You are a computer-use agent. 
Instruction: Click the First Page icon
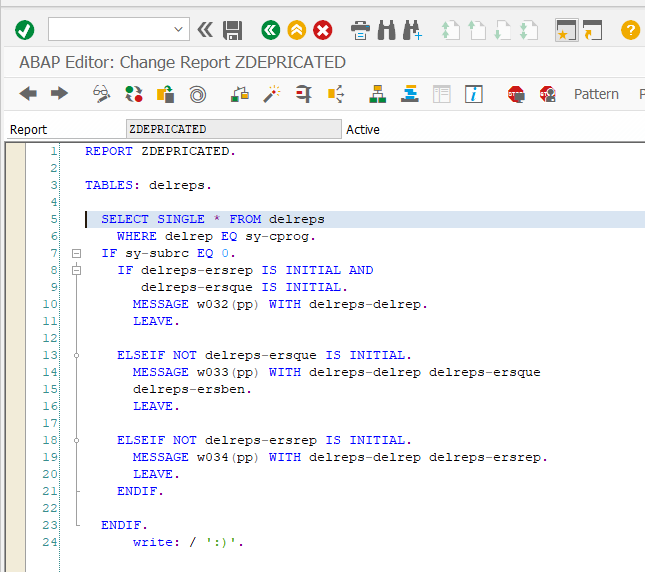click(450, 30)
